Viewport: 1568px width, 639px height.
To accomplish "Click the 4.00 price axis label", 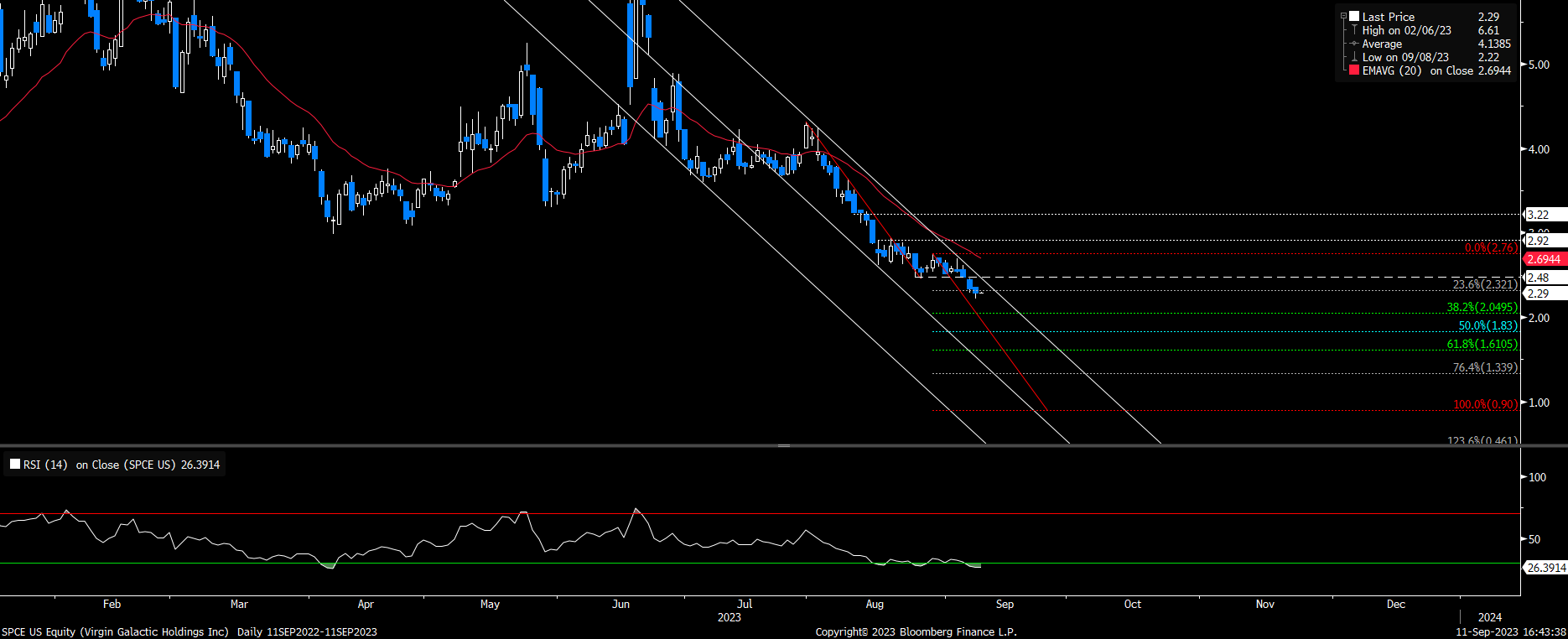I will point(1539,149).
